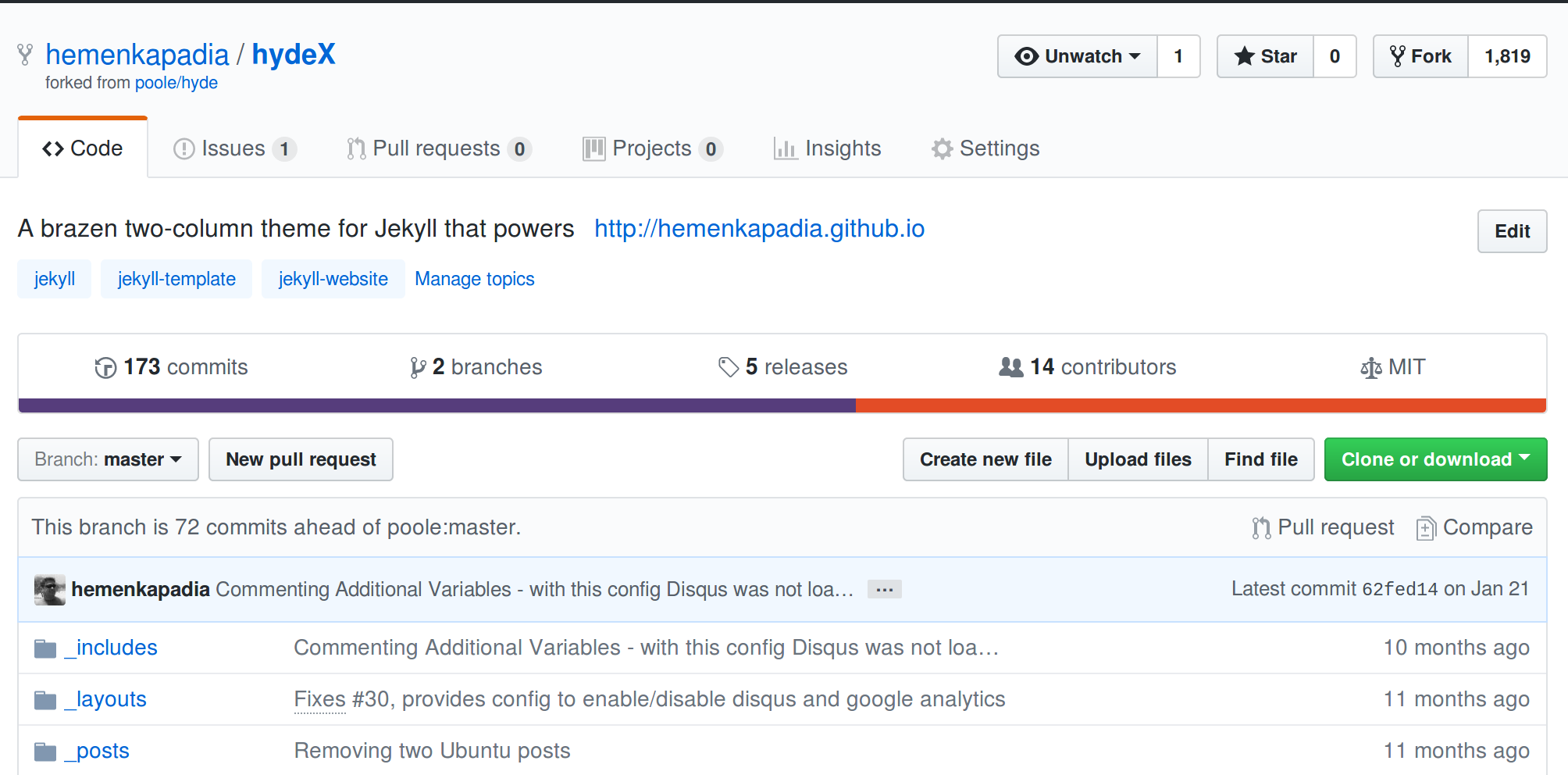The width and height of the screenshot is (1568, 775).
Task: Click the fork icon beside hemenkapadia
Action: [x=25, y=55]
